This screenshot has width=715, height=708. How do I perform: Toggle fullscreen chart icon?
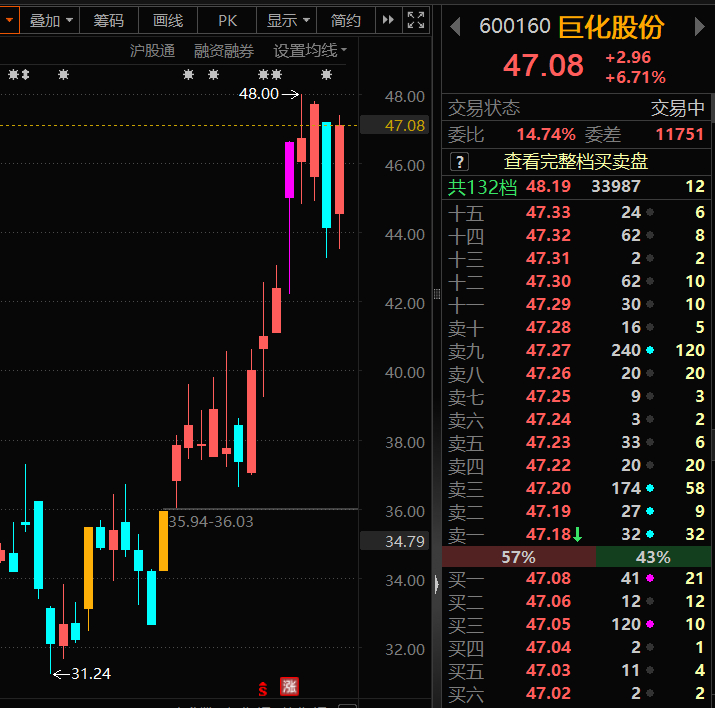click(x=416, y=20)
